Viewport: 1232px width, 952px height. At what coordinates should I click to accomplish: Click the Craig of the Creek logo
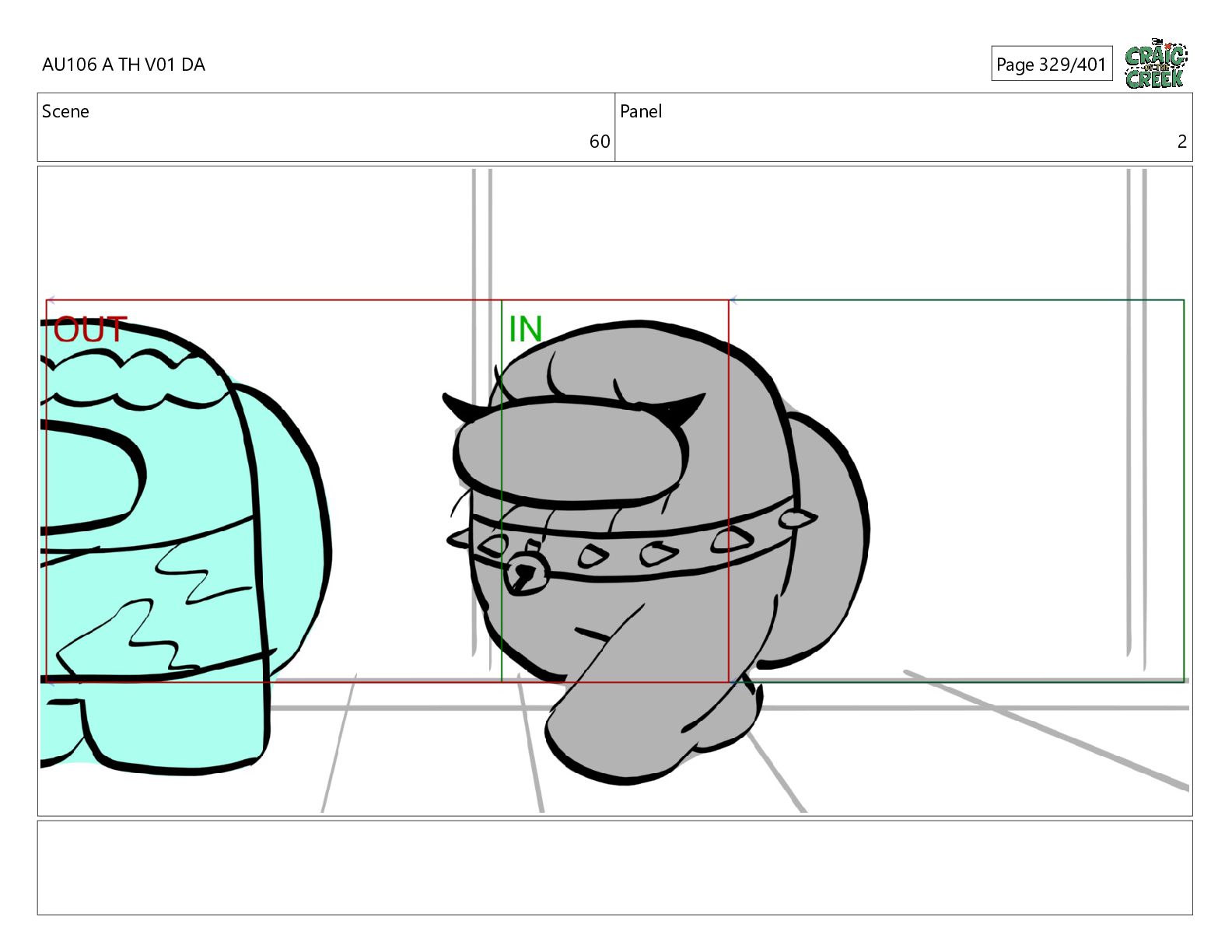(1156, 64)
